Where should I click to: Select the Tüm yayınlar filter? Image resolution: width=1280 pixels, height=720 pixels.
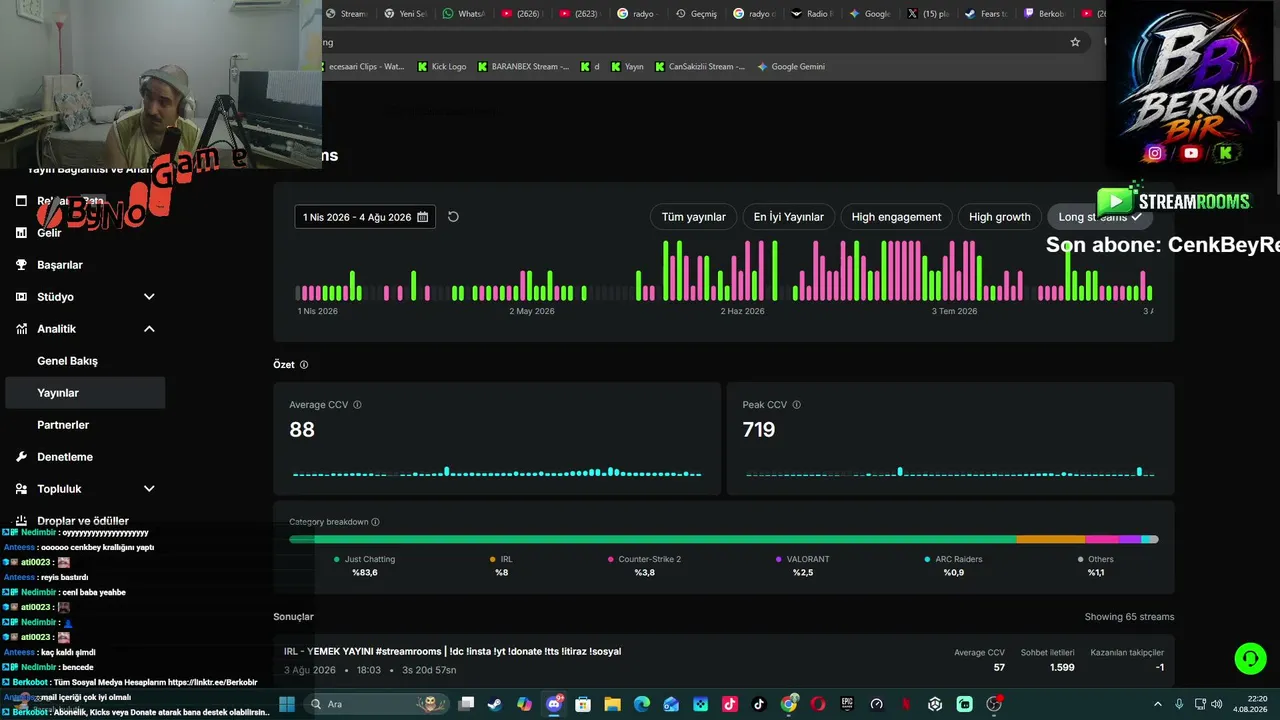click(x=694, y=217)
